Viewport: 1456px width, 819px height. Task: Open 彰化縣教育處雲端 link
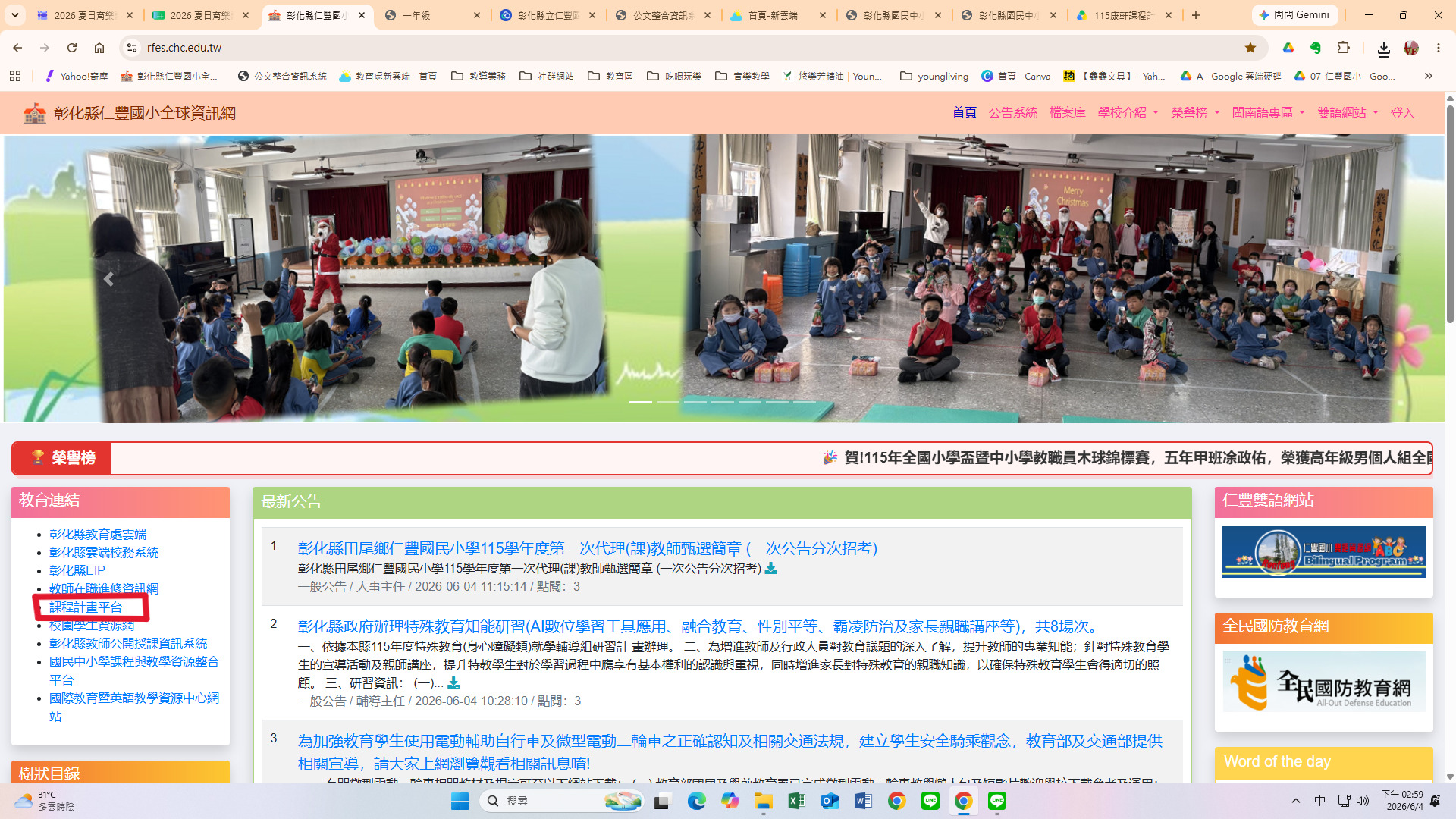tap(98, 535)
